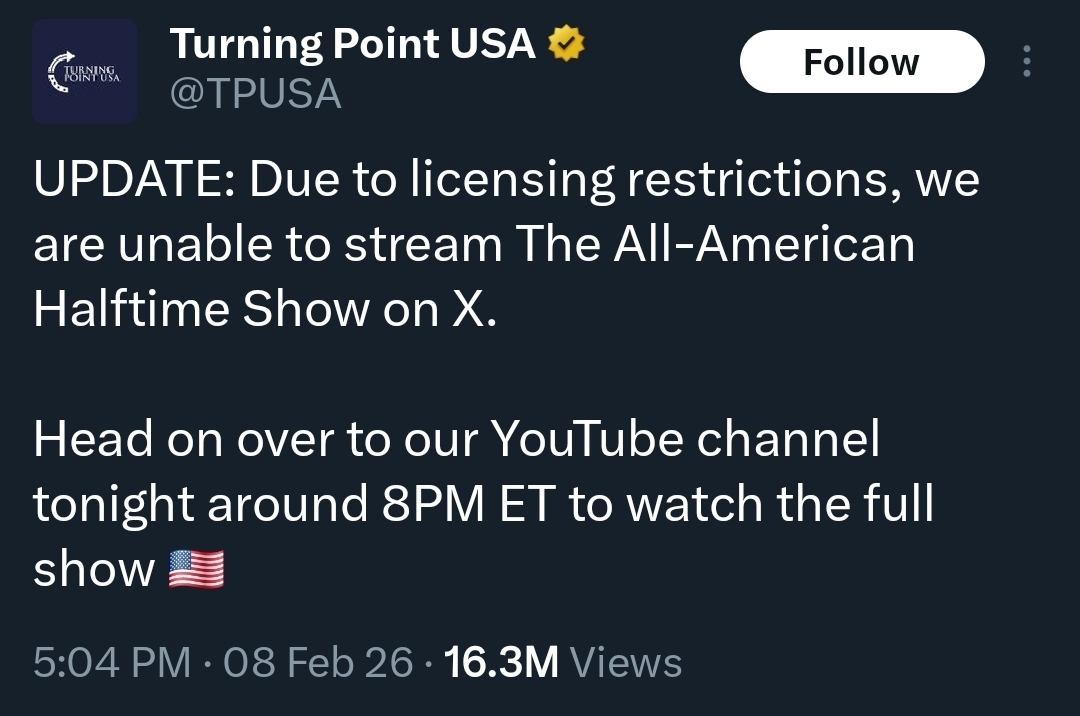
Task: Click the word 'show' beside the flag
Action: [94, 569]
